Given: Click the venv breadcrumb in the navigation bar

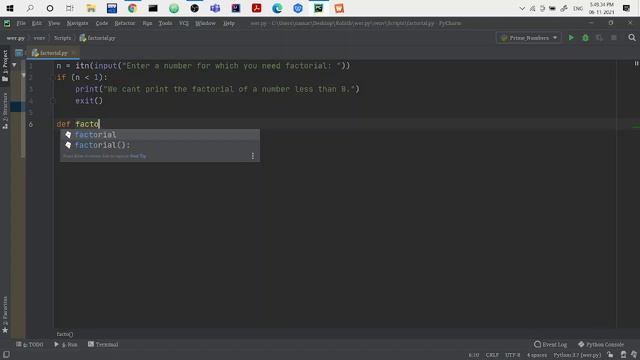Looking at the screenshot, I should tap(39, 38).
